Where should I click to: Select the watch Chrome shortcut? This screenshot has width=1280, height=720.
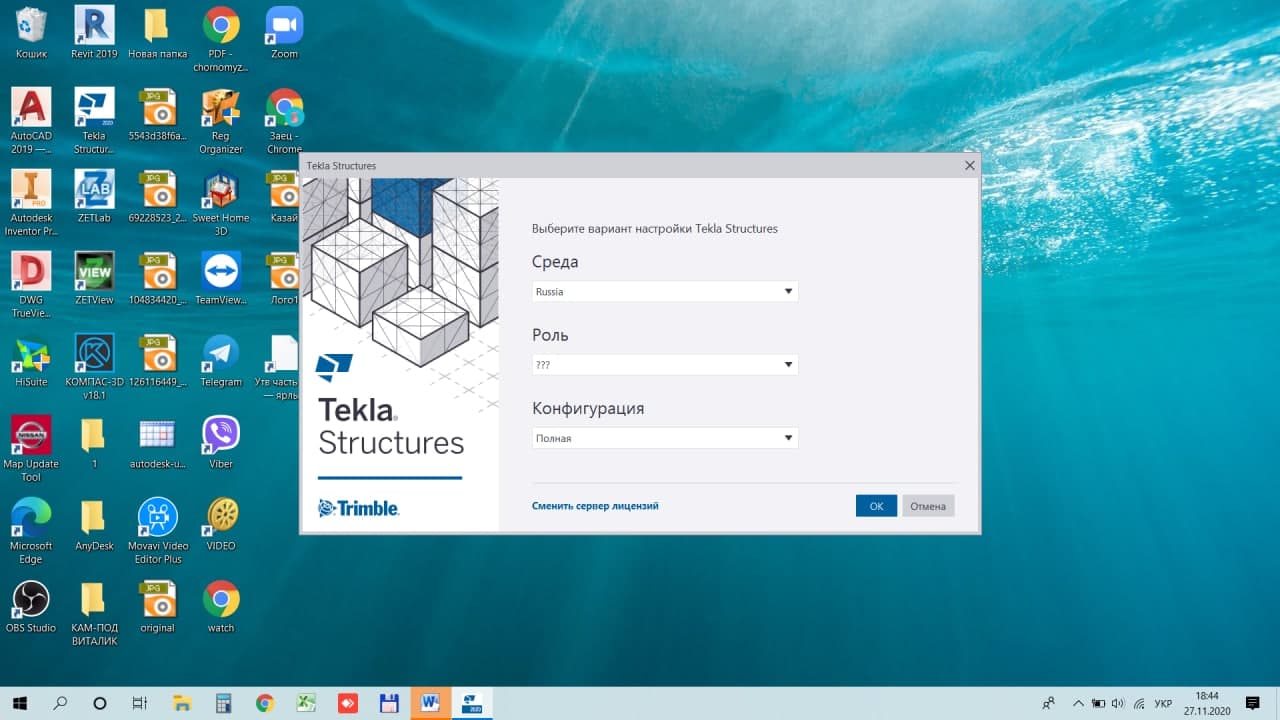tap(221, 607)
